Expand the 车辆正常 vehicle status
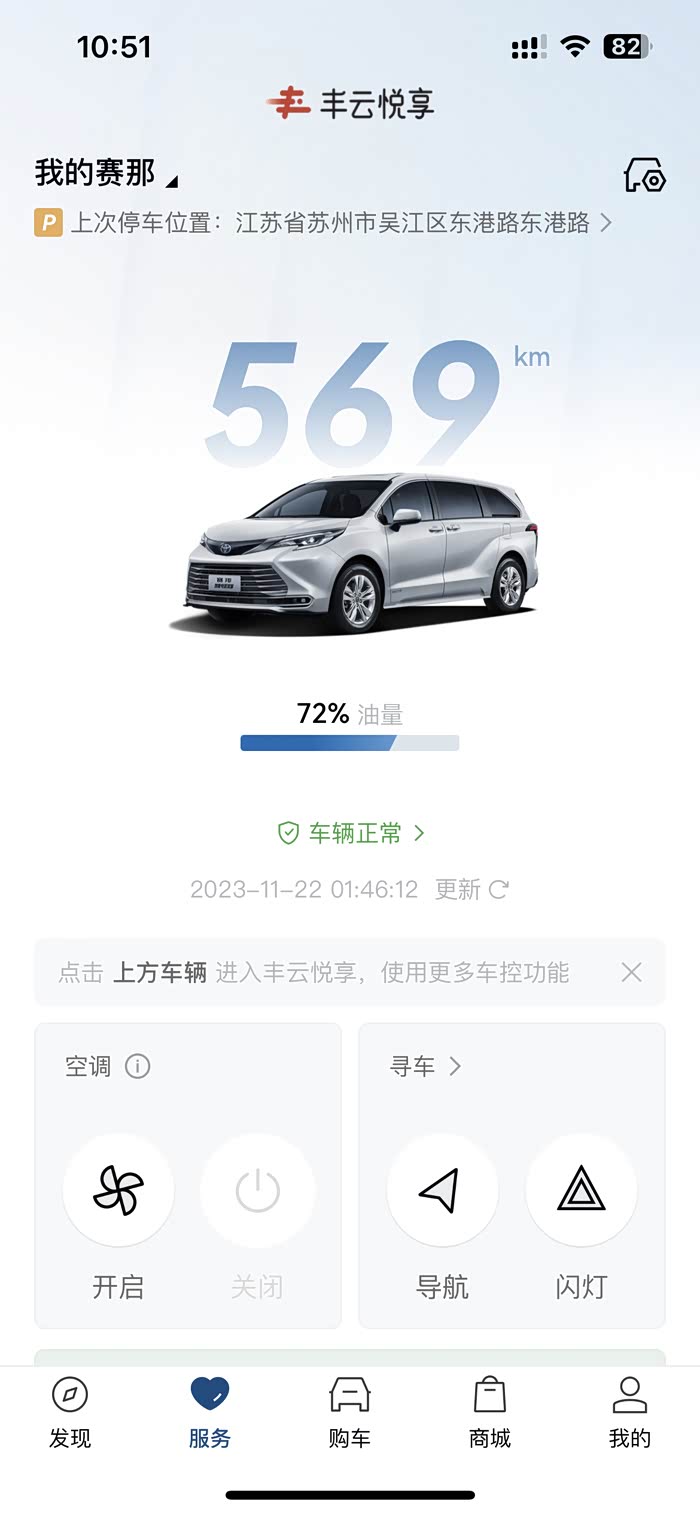 coord(351,833)
